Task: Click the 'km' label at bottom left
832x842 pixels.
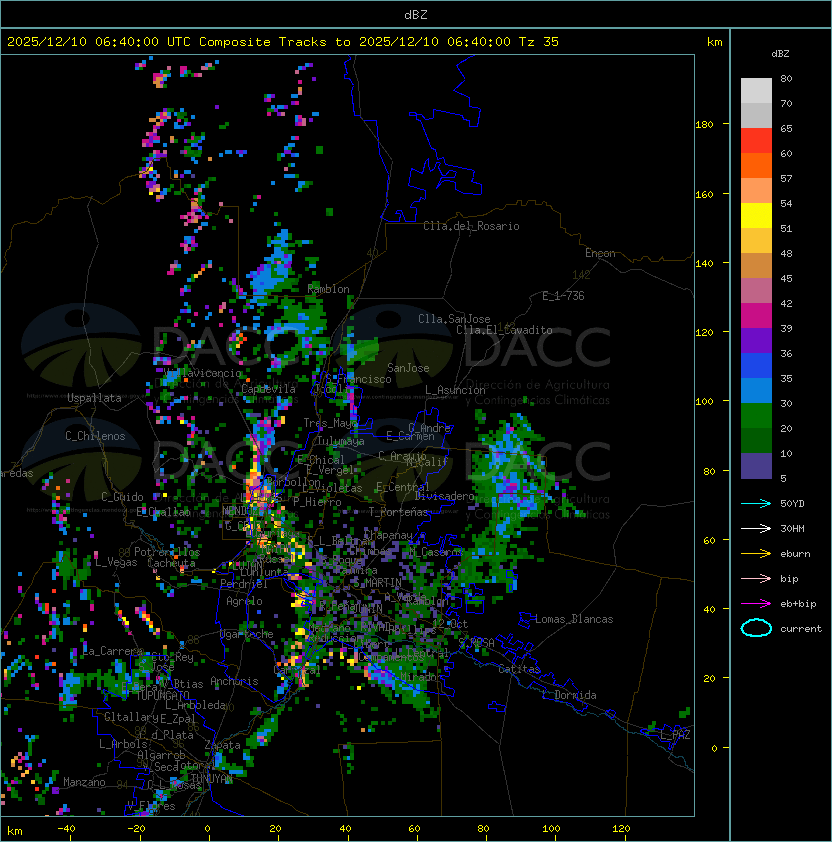Action: pyautogui.click(x=15, y=831)
